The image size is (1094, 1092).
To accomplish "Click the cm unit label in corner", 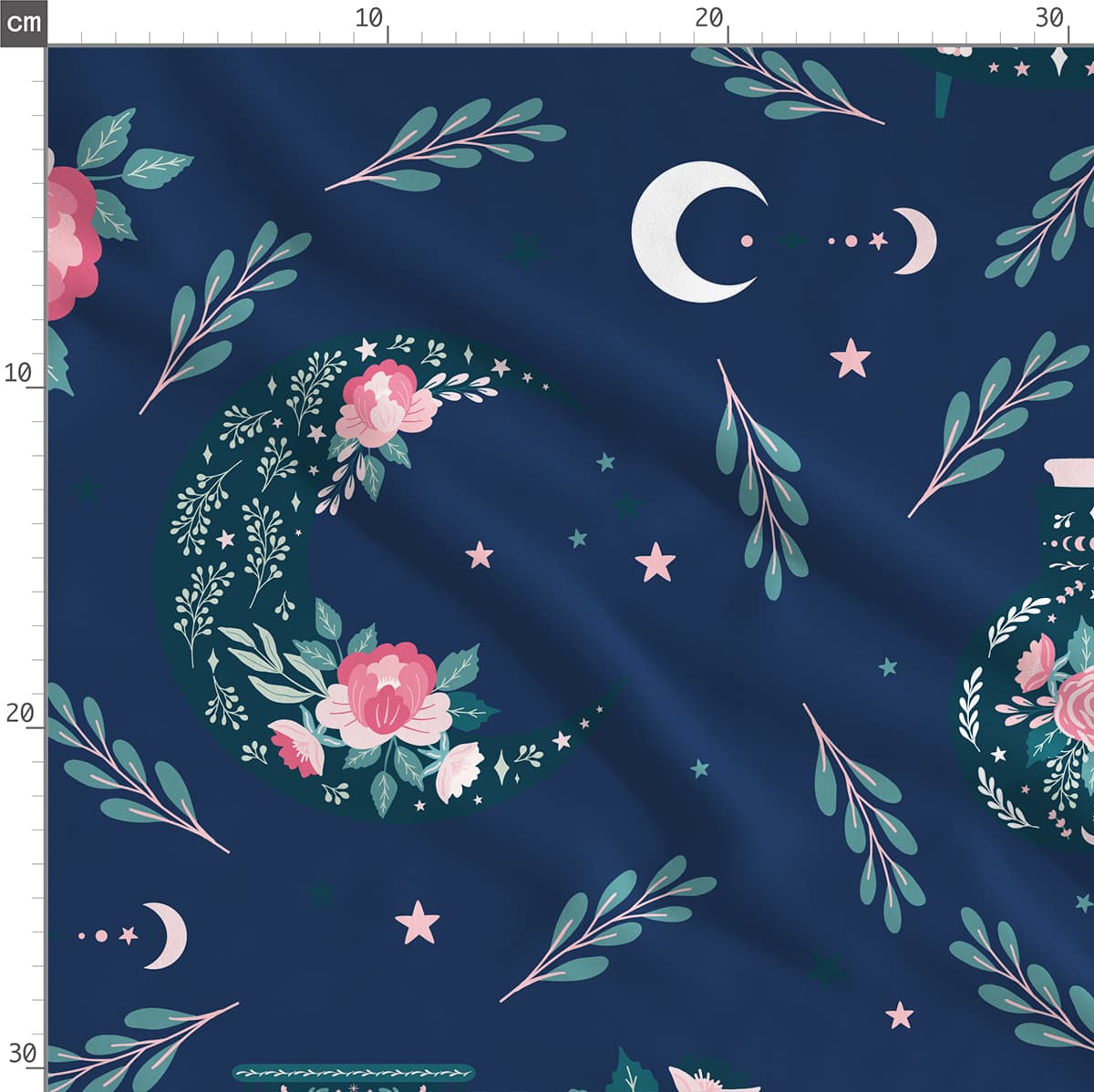I will coord(23,22).
